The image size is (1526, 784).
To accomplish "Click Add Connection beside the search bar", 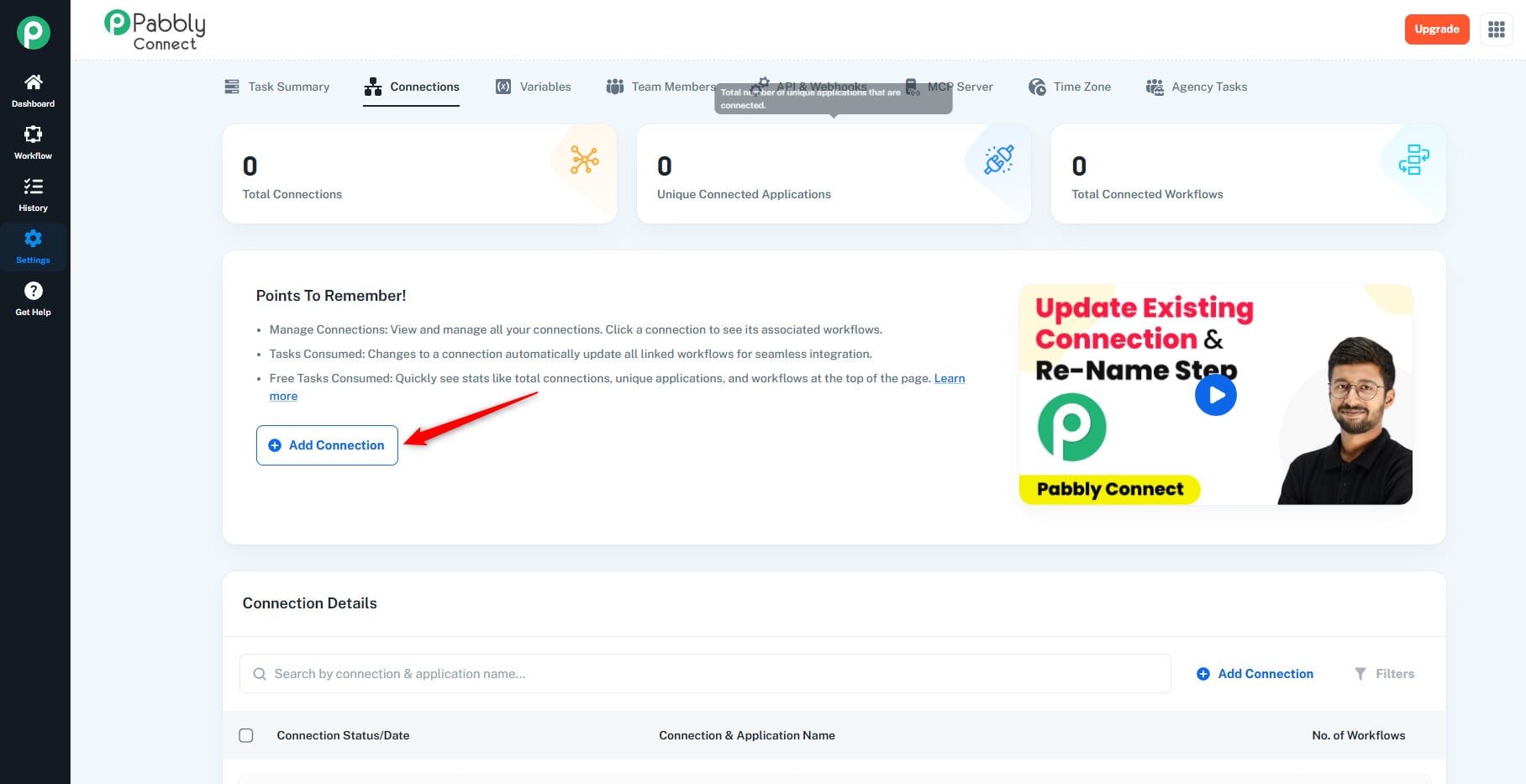I will click(1255, 674).
